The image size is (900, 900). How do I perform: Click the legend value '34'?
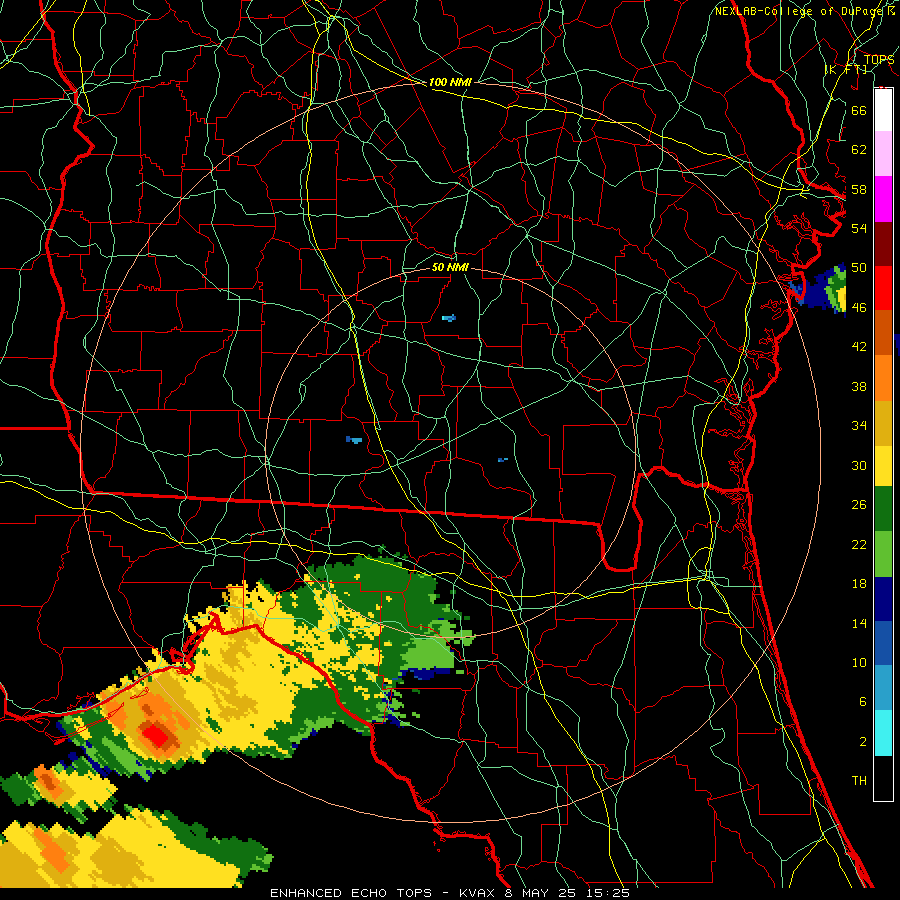tap(859, 426)
